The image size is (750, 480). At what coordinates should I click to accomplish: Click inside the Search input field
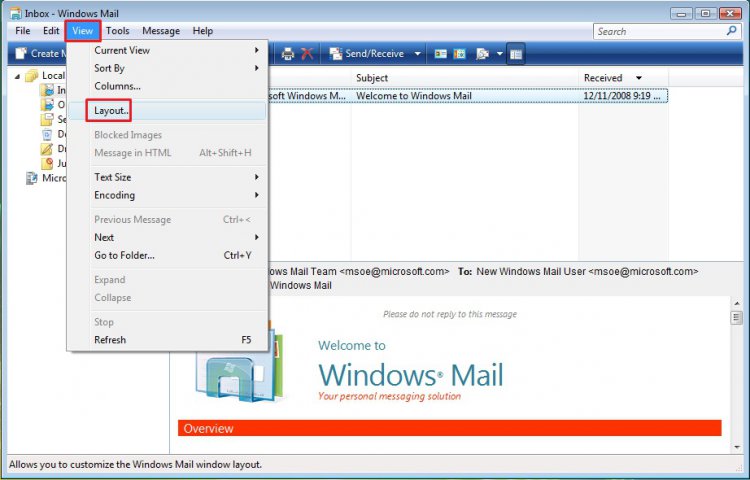(x=659, y=31)
